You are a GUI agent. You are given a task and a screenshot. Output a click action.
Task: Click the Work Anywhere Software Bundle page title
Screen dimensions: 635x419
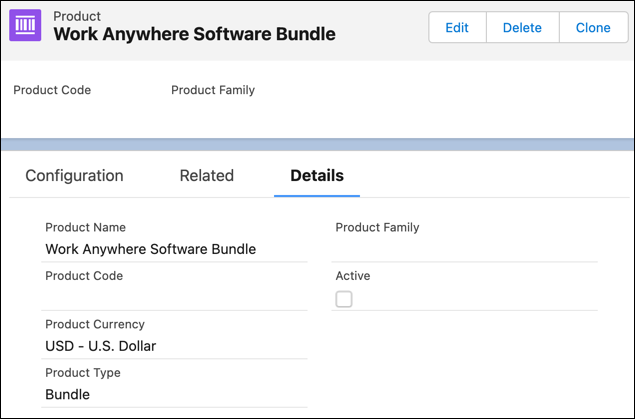coord(194,34)
